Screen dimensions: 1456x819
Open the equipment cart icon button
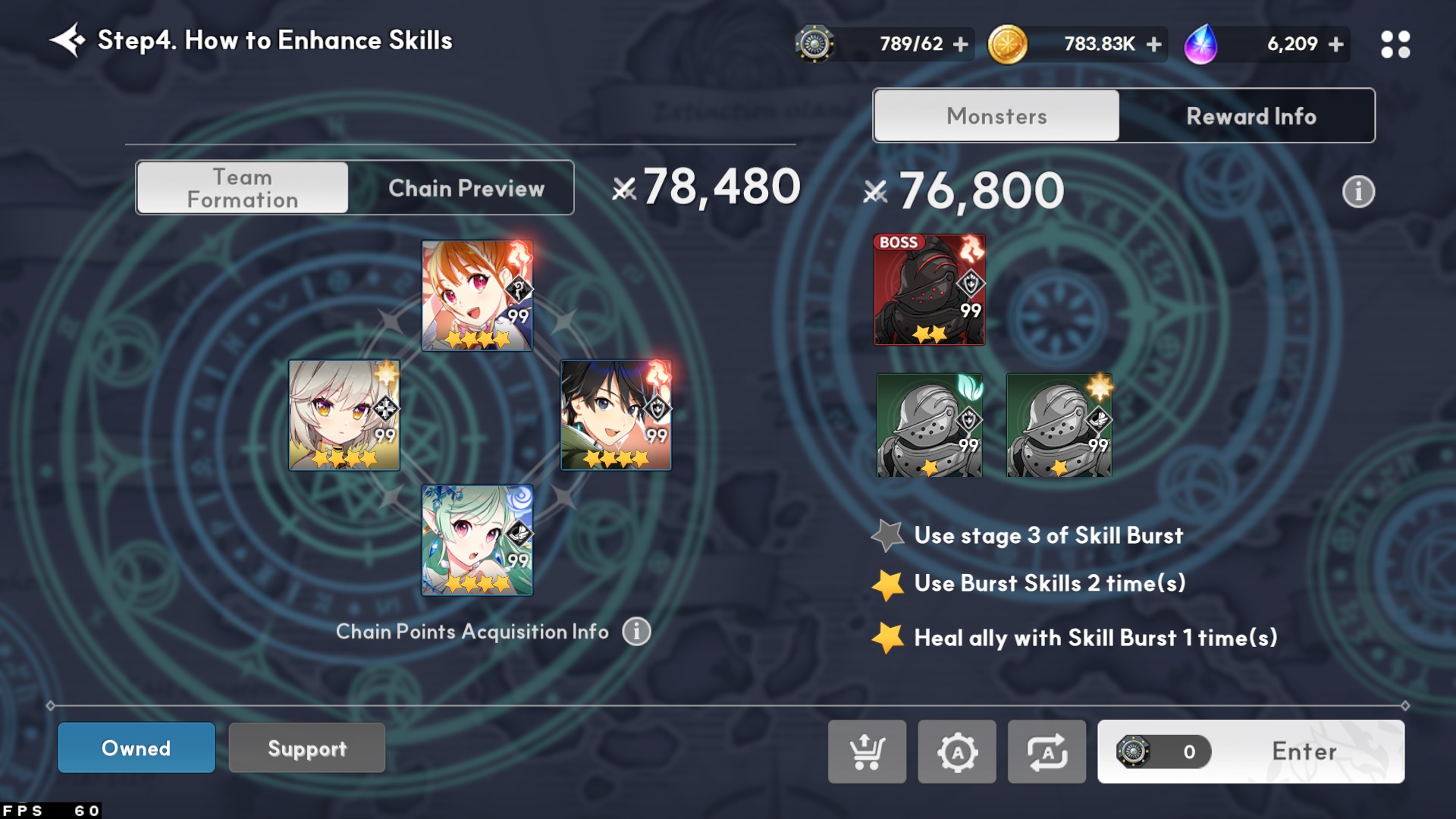[x=867, y=752]
